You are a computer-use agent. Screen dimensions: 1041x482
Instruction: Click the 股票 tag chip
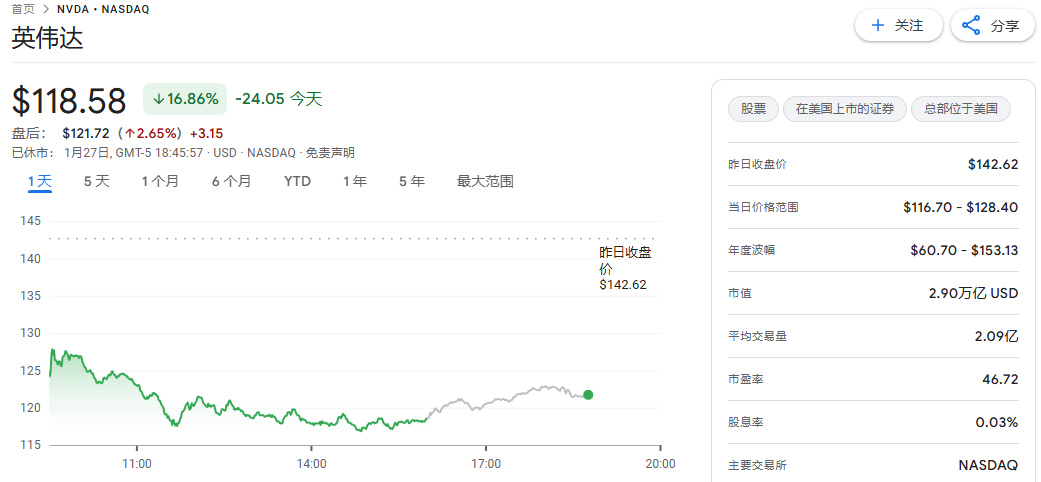point(754,109)
